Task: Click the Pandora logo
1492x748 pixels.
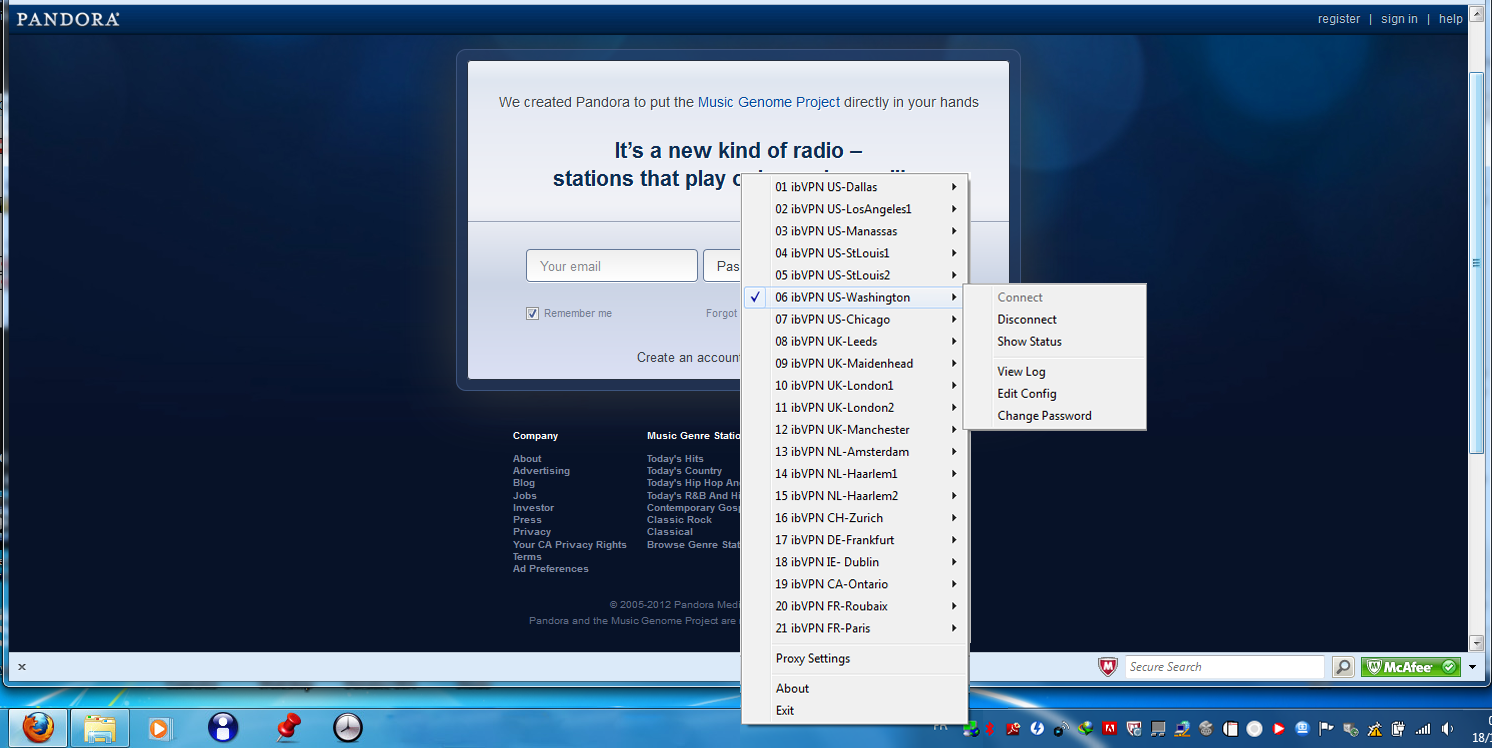Action: click(x=68, y=19)
